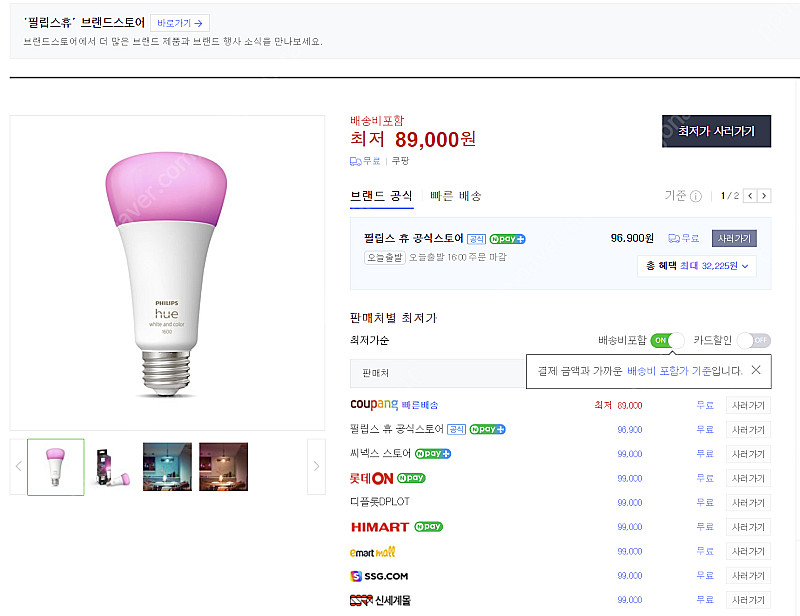Enable the 카드할인 toggle
This screenshot has width=800, height=616.
coord(754,341)
